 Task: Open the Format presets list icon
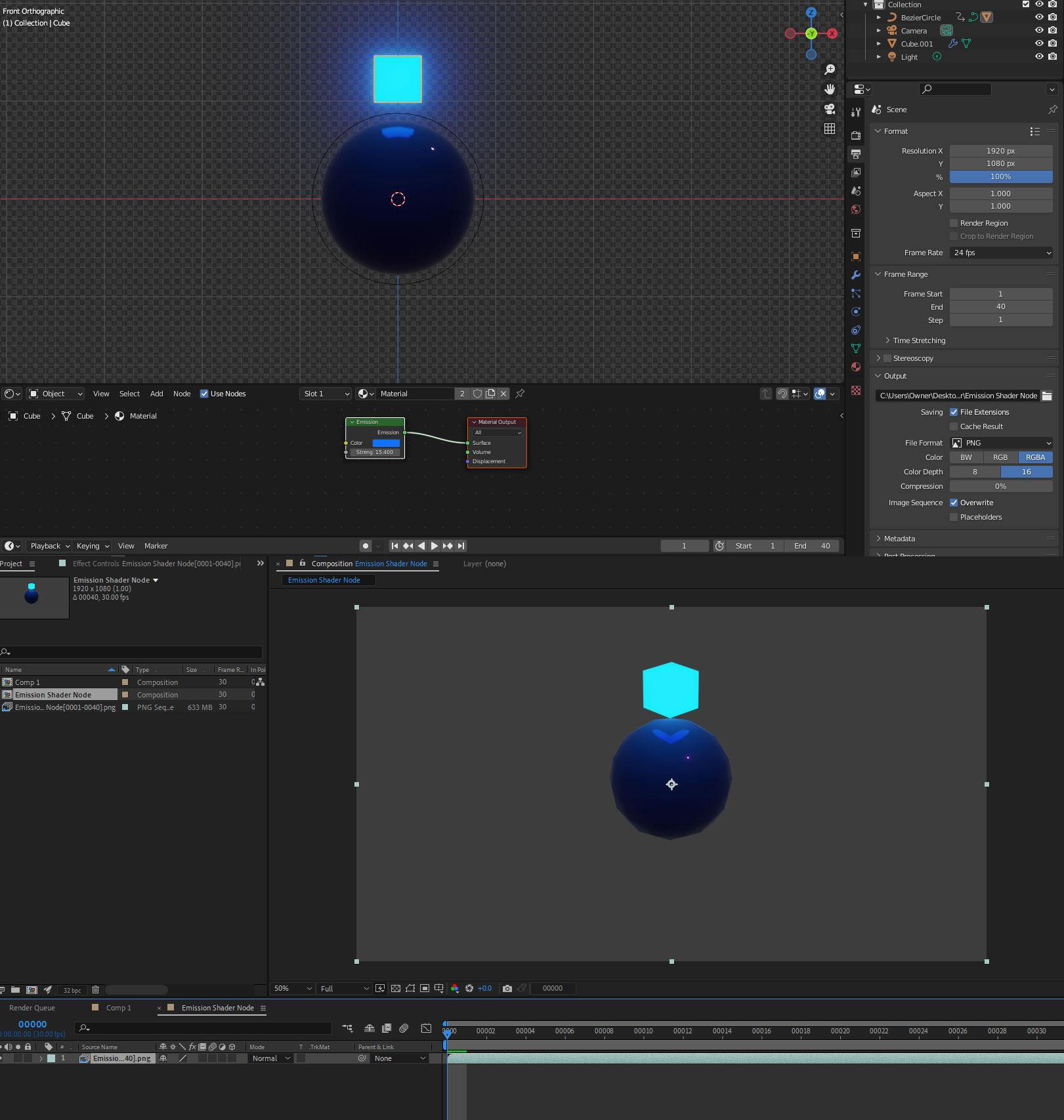pyautogui.click(x=1035, y=131)
